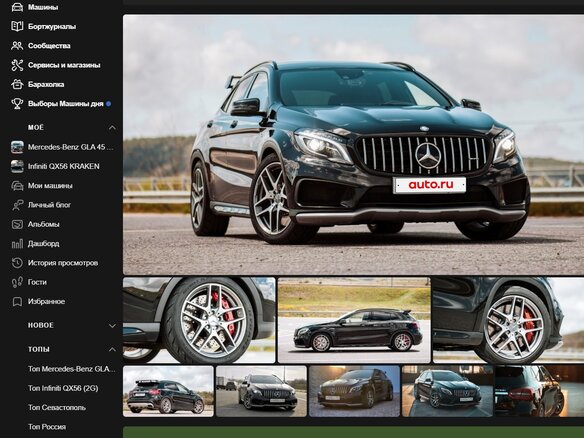584x438 pixels.
Task: Open the low-angle front-left Mercedes thumbnail
Action: coord(447,391)
